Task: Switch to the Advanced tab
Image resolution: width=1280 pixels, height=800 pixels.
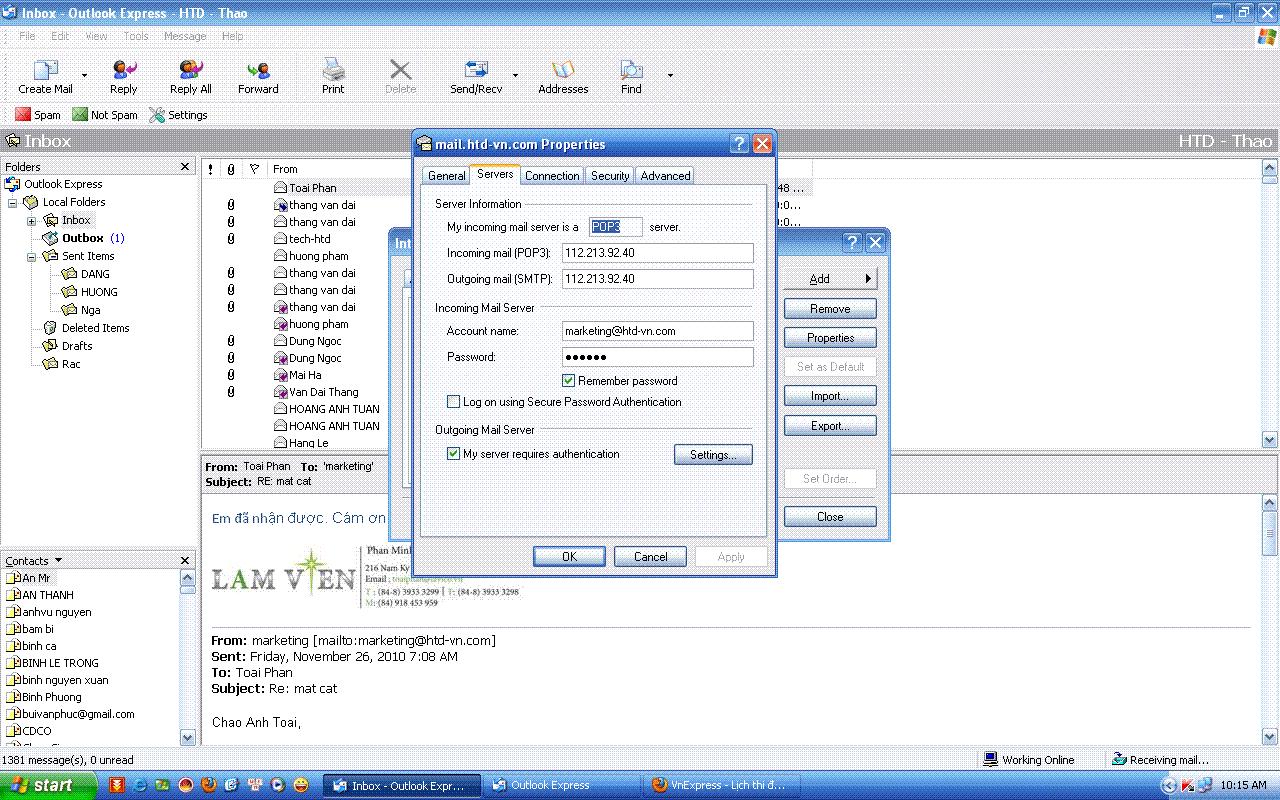Action: (665, 176)
